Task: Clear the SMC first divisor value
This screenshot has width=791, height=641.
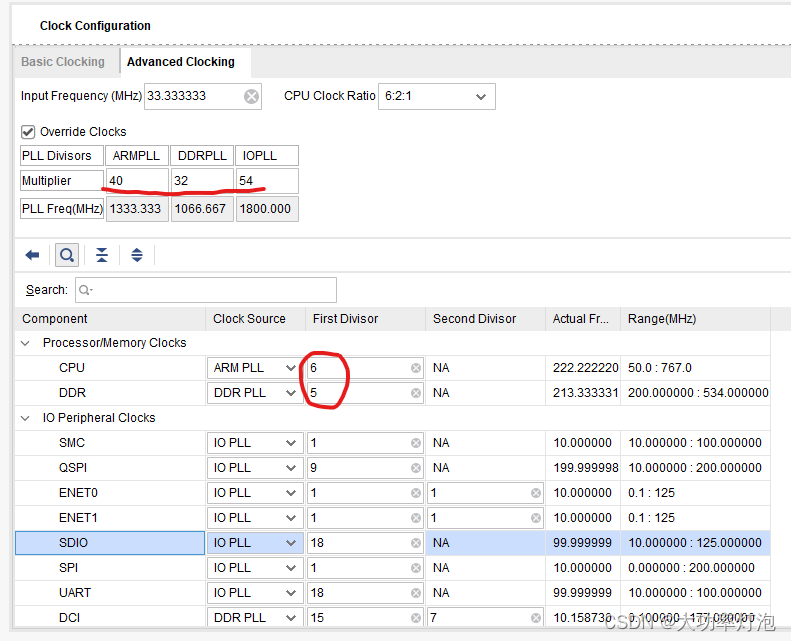Action: 416,443
